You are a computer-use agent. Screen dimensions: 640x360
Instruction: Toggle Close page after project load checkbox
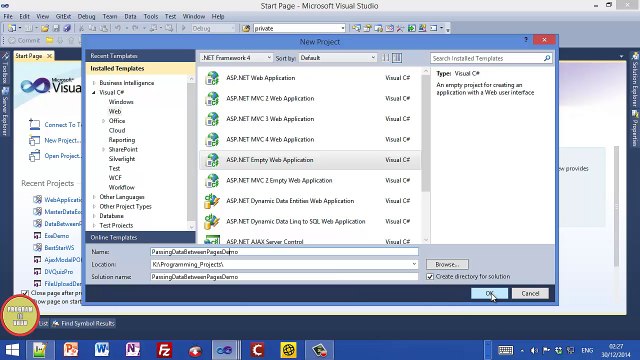pos(25,293)
